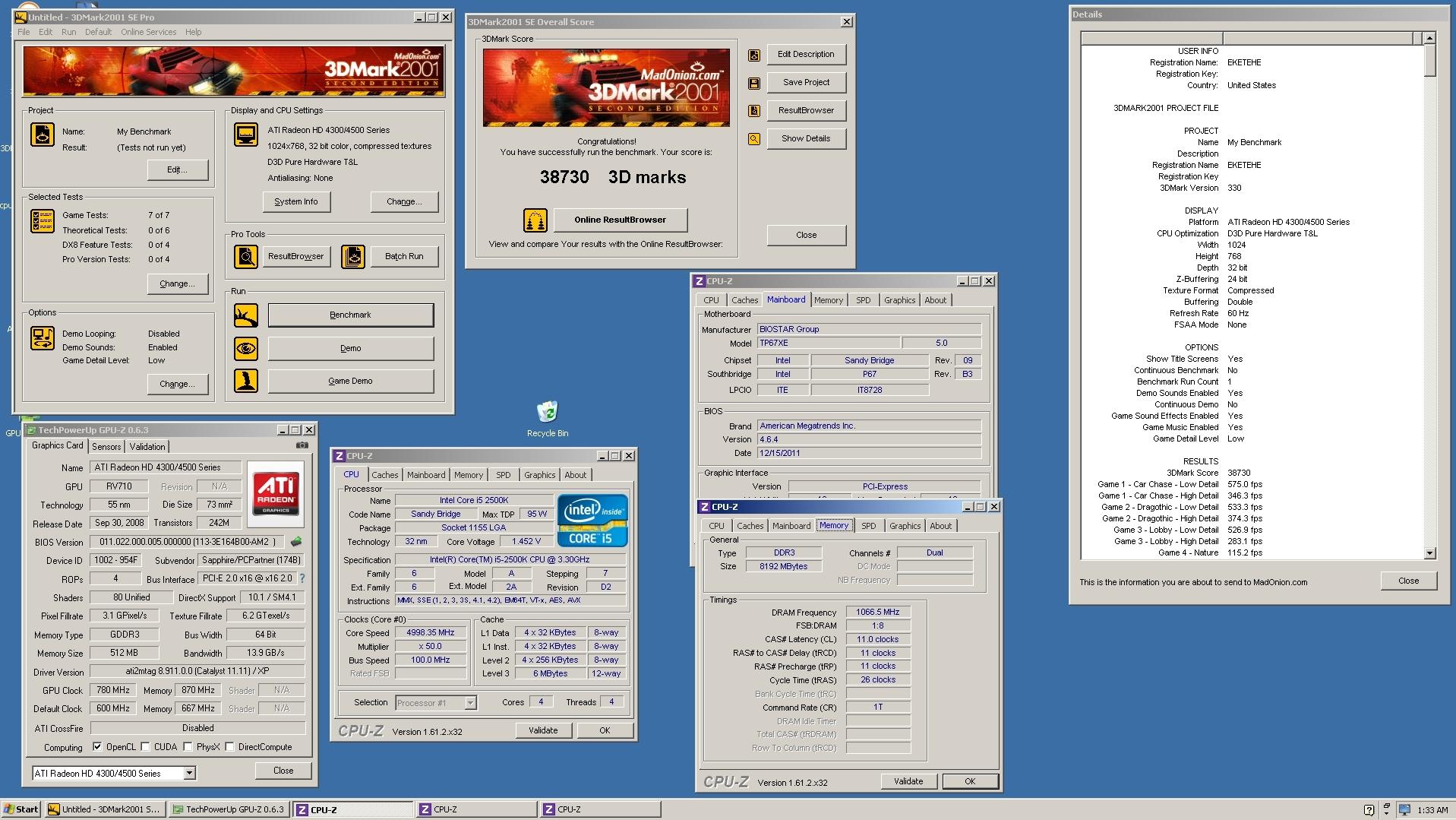Open Graphics tab in CPU-Z Memory window
This screenshot has height=820, width=1456.
click(x=905, y=526)
